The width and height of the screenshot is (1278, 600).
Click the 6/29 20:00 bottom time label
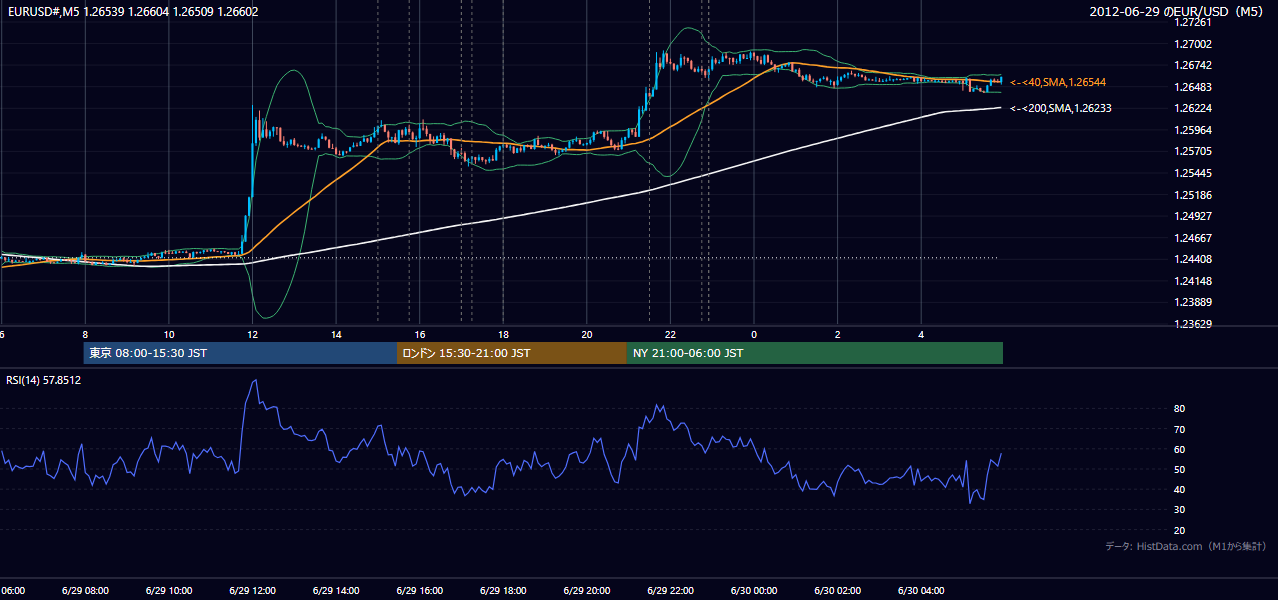pyautogui.click(x=587, y=590)
